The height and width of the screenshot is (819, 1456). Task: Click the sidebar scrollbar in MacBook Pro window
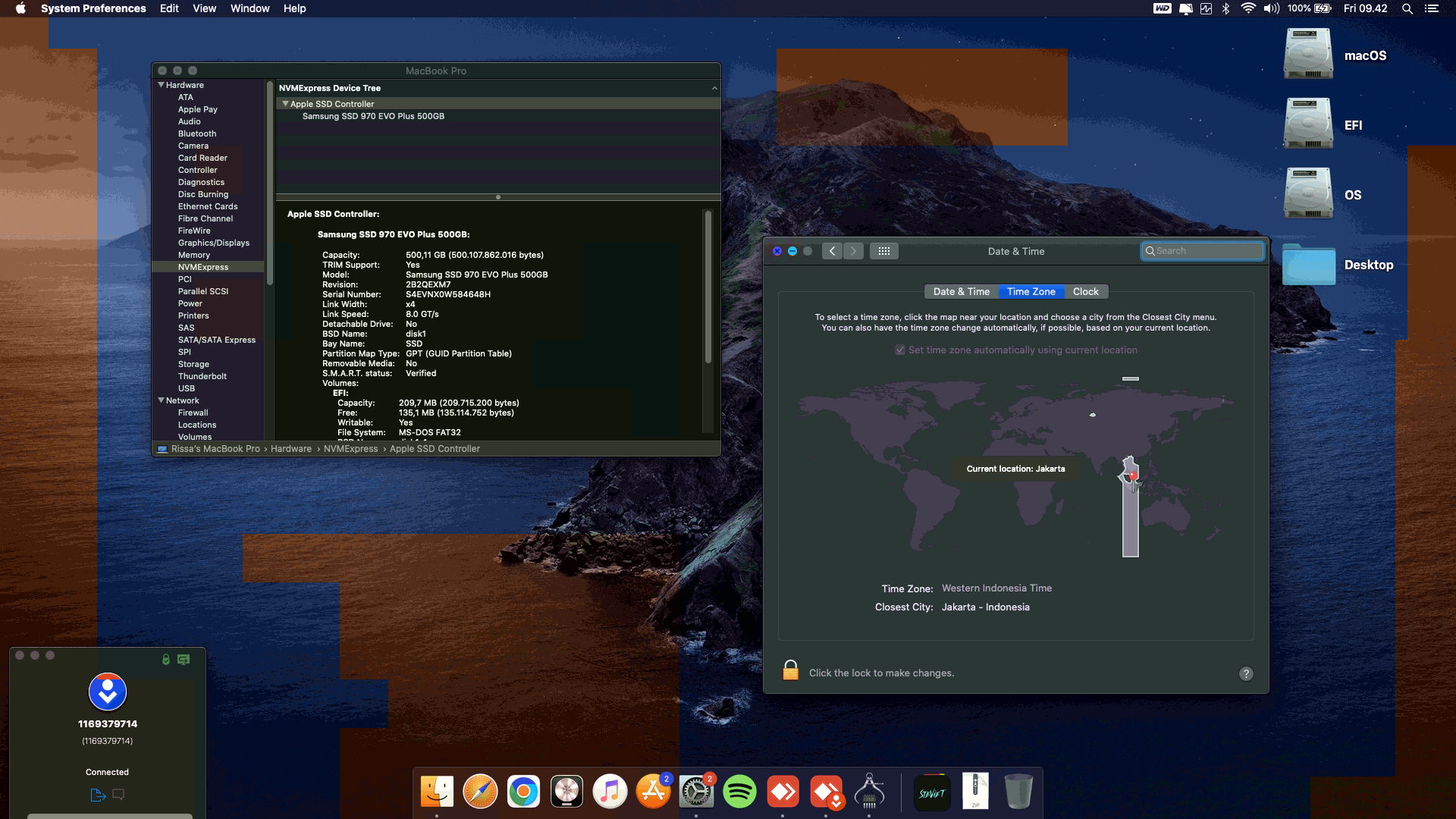[x=269, y=182]
